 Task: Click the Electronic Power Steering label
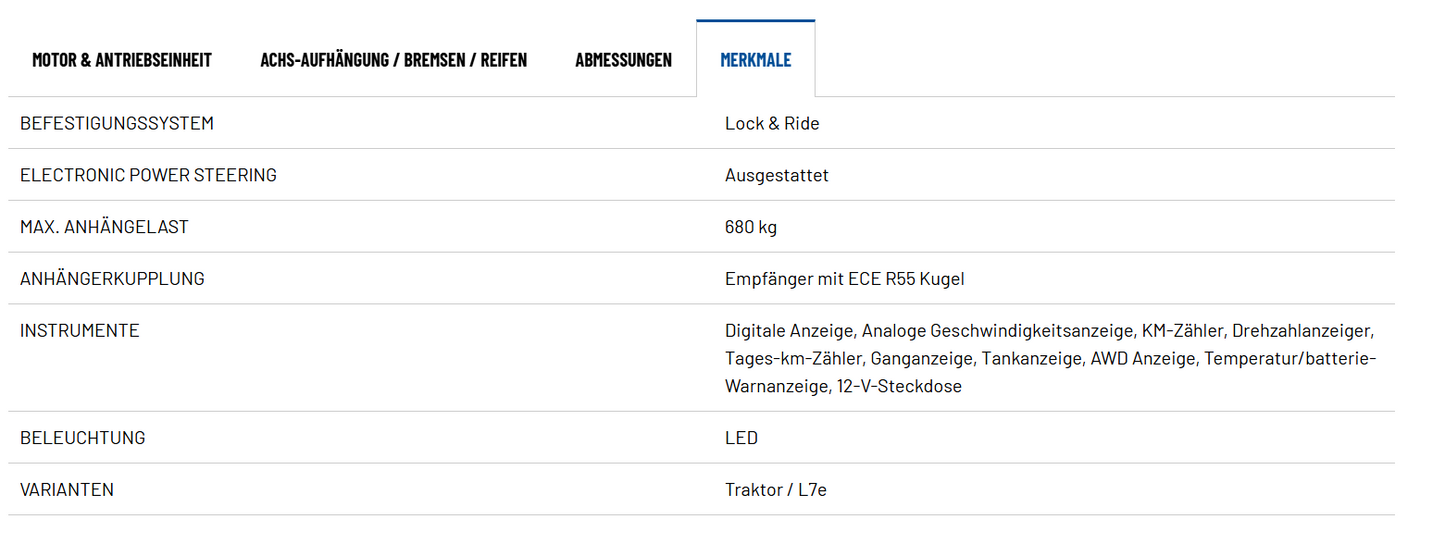tap(148, 175)
